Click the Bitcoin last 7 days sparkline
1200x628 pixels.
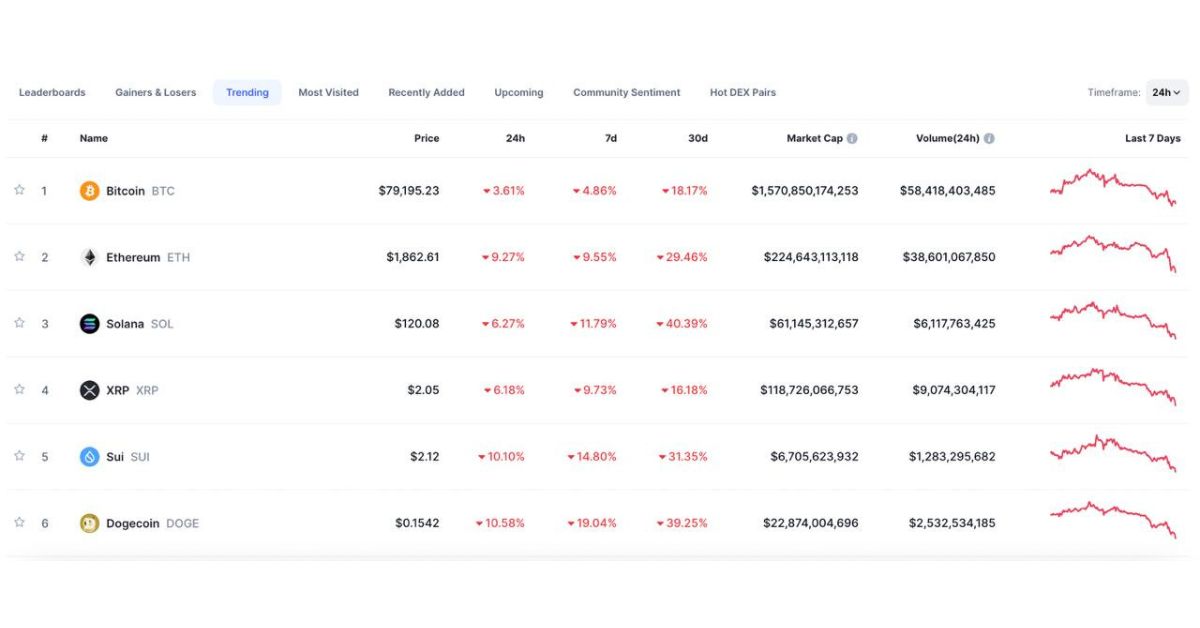[1113, 187]
